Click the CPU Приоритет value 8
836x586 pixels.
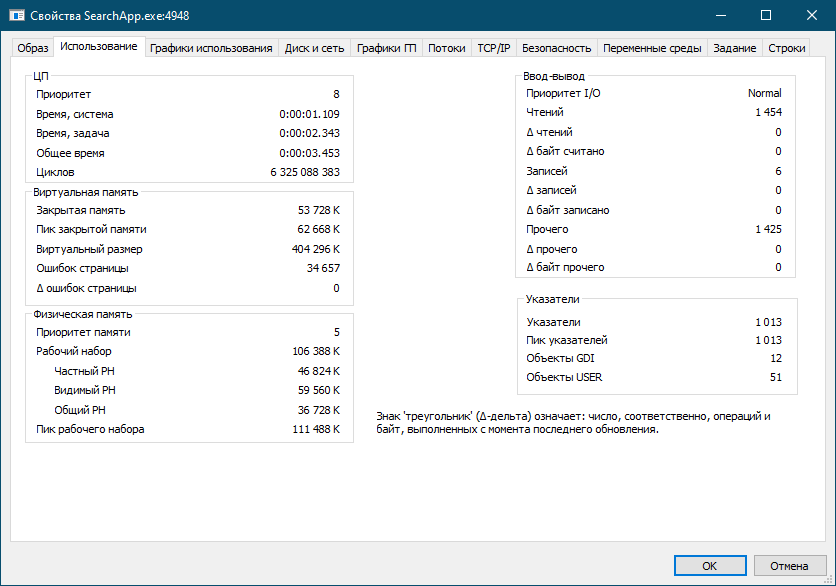point(336,94)
